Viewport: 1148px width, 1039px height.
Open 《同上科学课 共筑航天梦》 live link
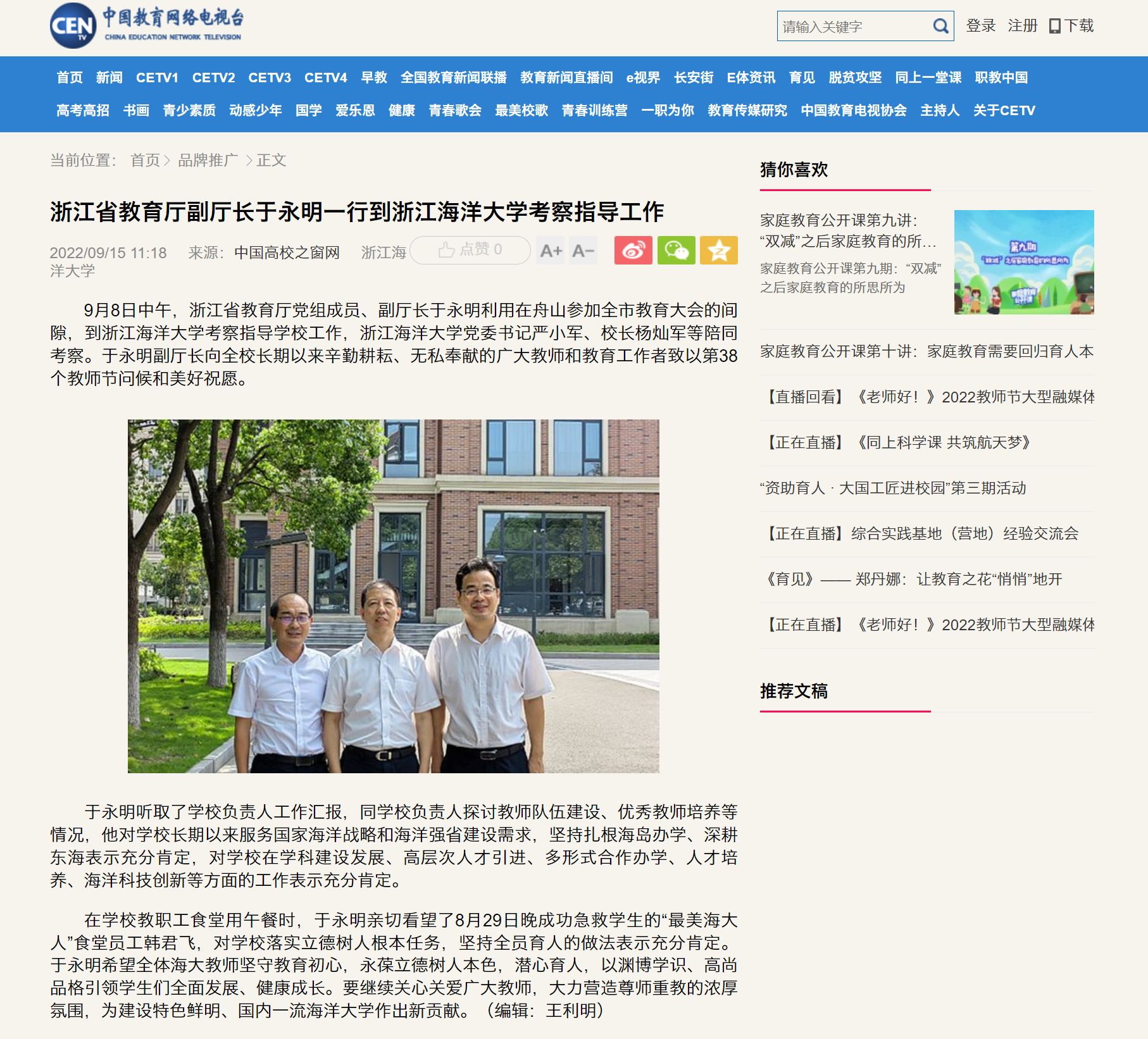pos(896,442)
